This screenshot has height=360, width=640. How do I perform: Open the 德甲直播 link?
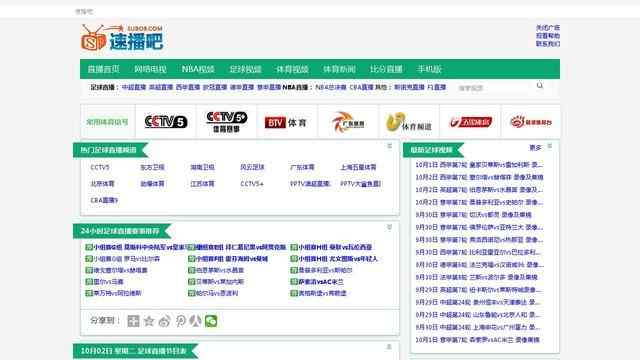coord(242,87)
